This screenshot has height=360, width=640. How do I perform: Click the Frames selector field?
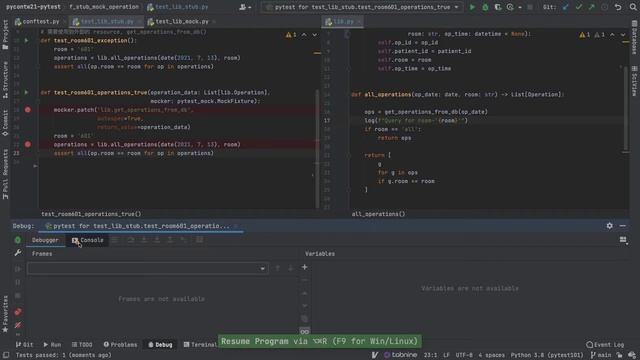148,268
